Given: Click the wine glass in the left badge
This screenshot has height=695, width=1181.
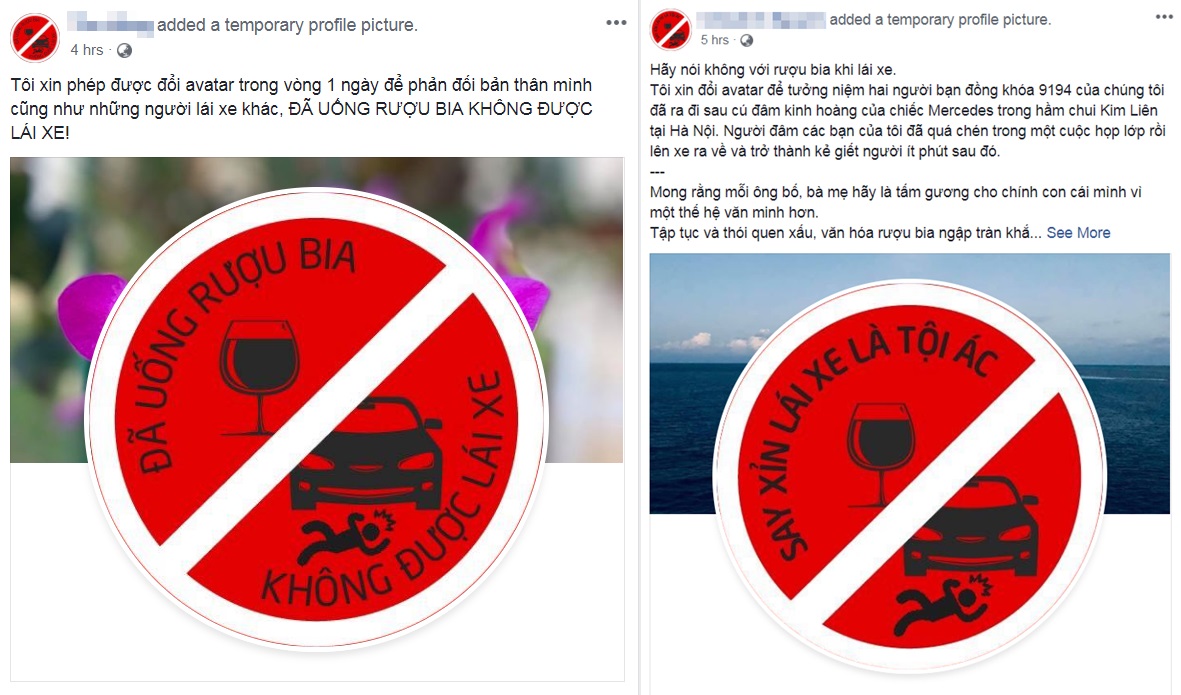Looking at the screenshot, I should (x=258, y=376).
